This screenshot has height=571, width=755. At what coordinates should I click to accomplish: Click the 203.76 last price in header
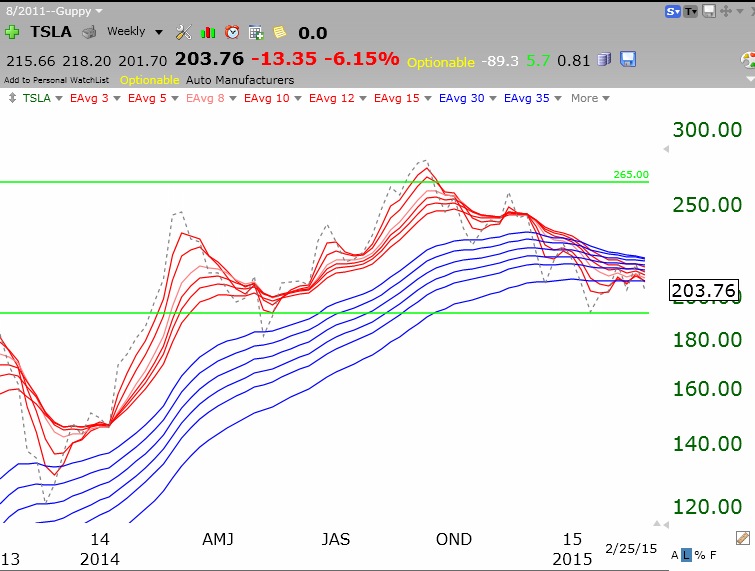[209, 59]
